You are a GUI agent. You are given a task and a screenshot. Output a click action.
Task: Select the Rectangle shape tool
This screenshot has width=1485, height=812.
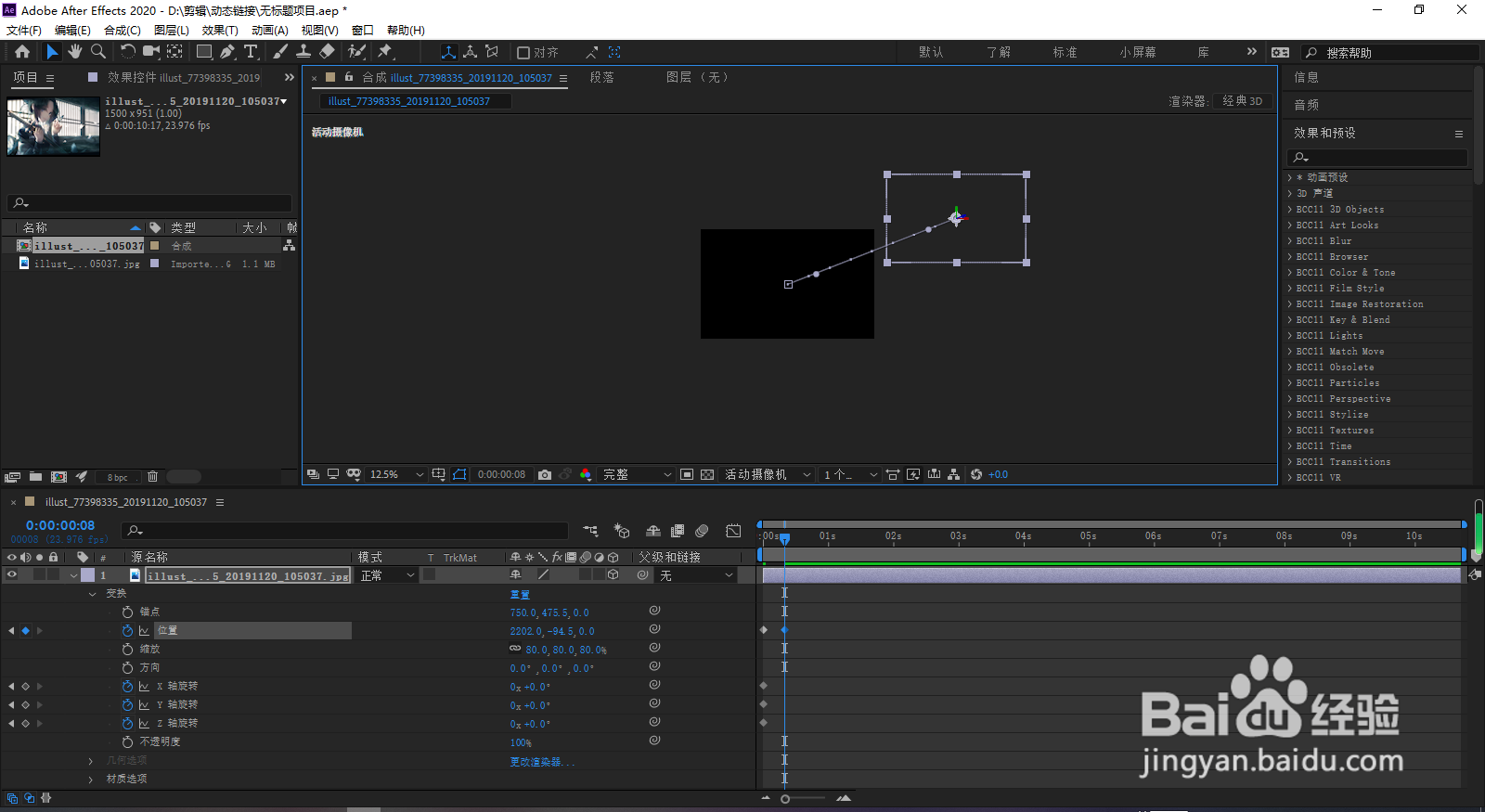click(x=204, y=52)
